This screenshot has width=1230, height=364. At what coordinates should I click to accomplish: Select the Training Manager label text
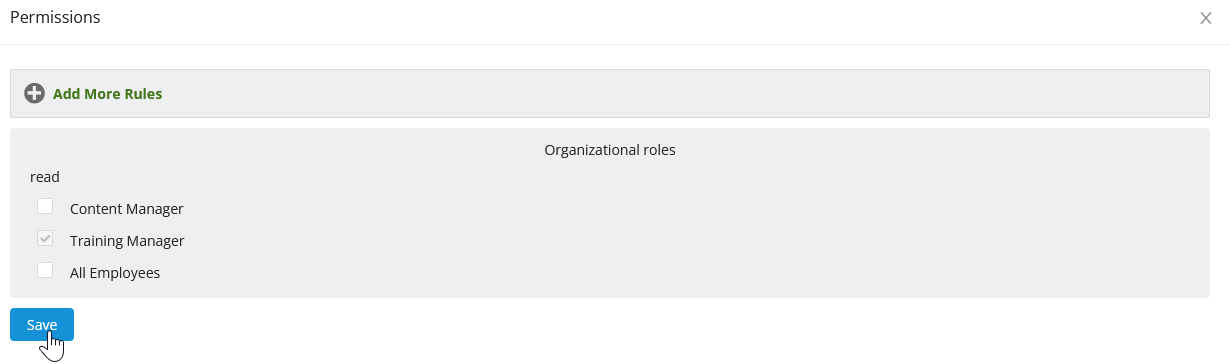(127, 241)
